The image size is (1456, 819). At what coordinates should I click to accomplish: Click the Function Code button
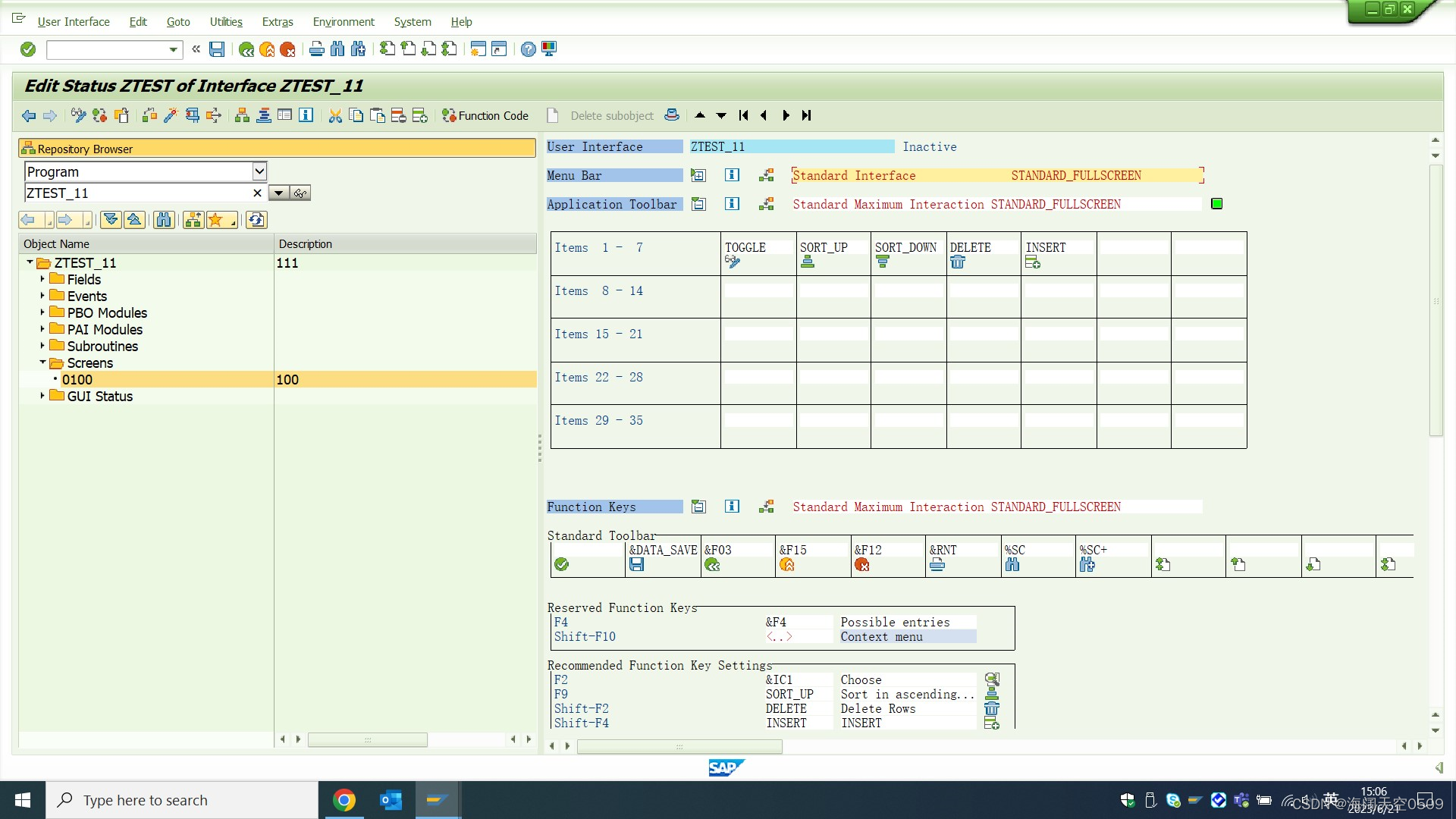(x=485, y=115)
